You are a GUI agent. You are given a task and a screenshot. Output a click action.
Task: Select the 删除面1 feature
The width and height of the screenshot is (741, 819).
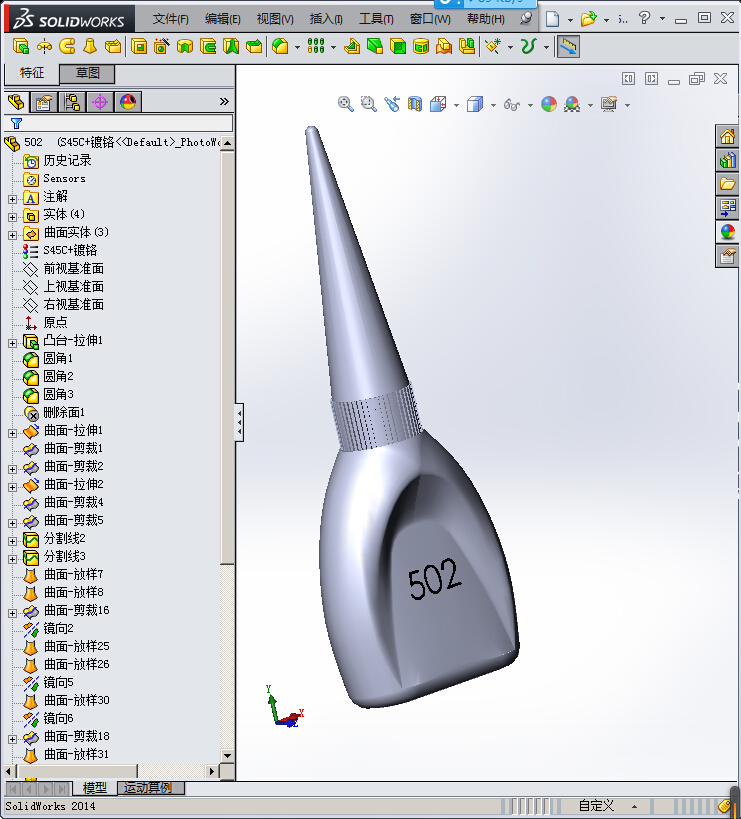(x=64, y=413)
